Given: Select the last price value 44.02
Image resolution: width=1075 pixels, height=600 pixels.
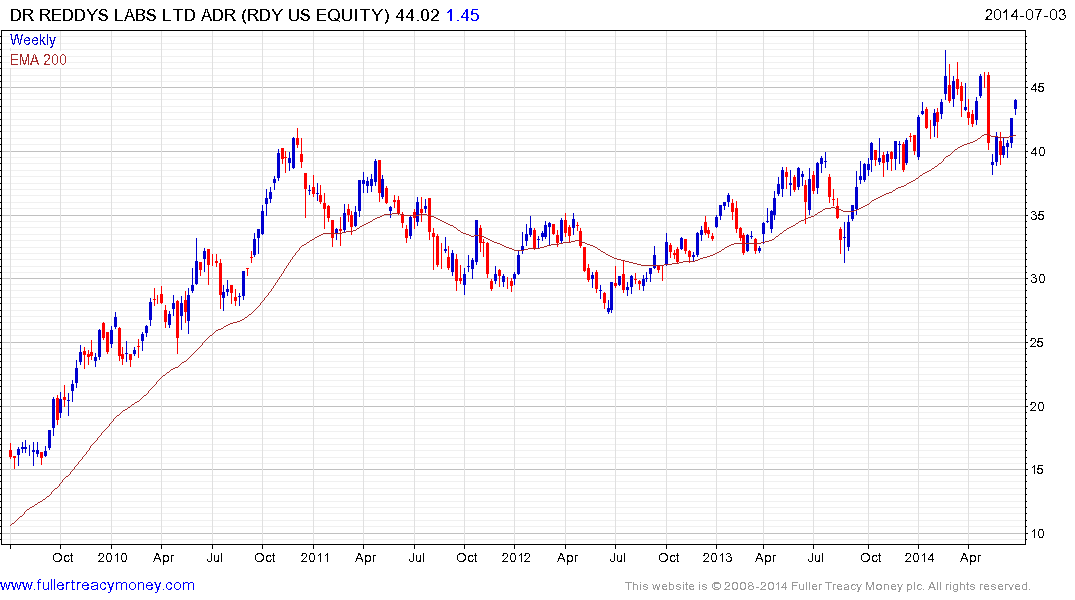Looking at the screenshot, I should click(417, 15).
